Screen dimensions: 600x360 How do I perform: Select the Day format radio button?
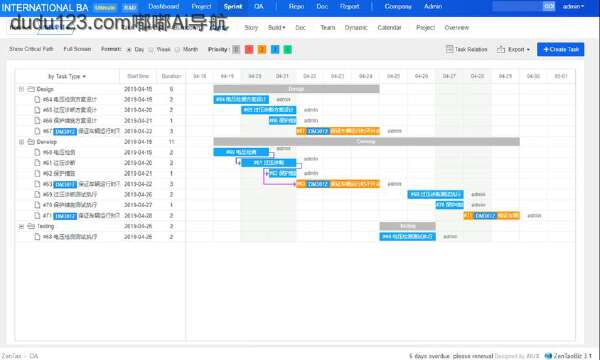point(129,49)
